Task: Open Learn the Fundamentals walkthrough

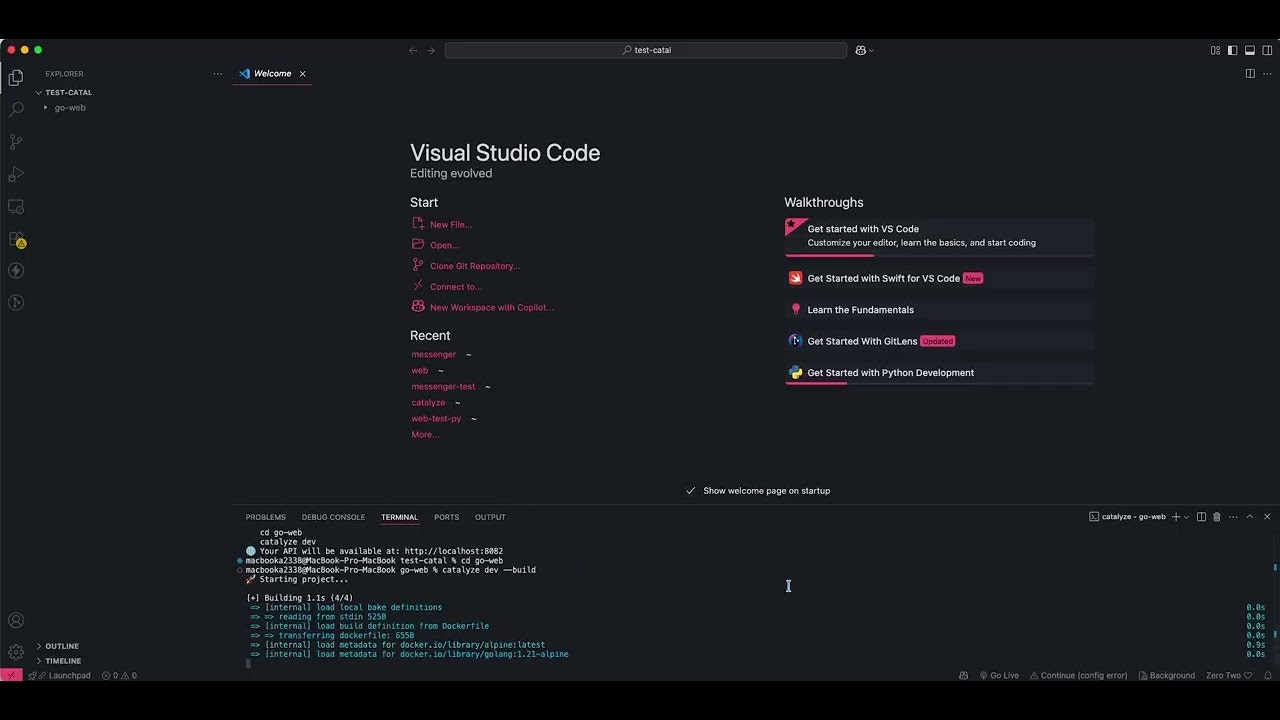Action: pos(939,310)
